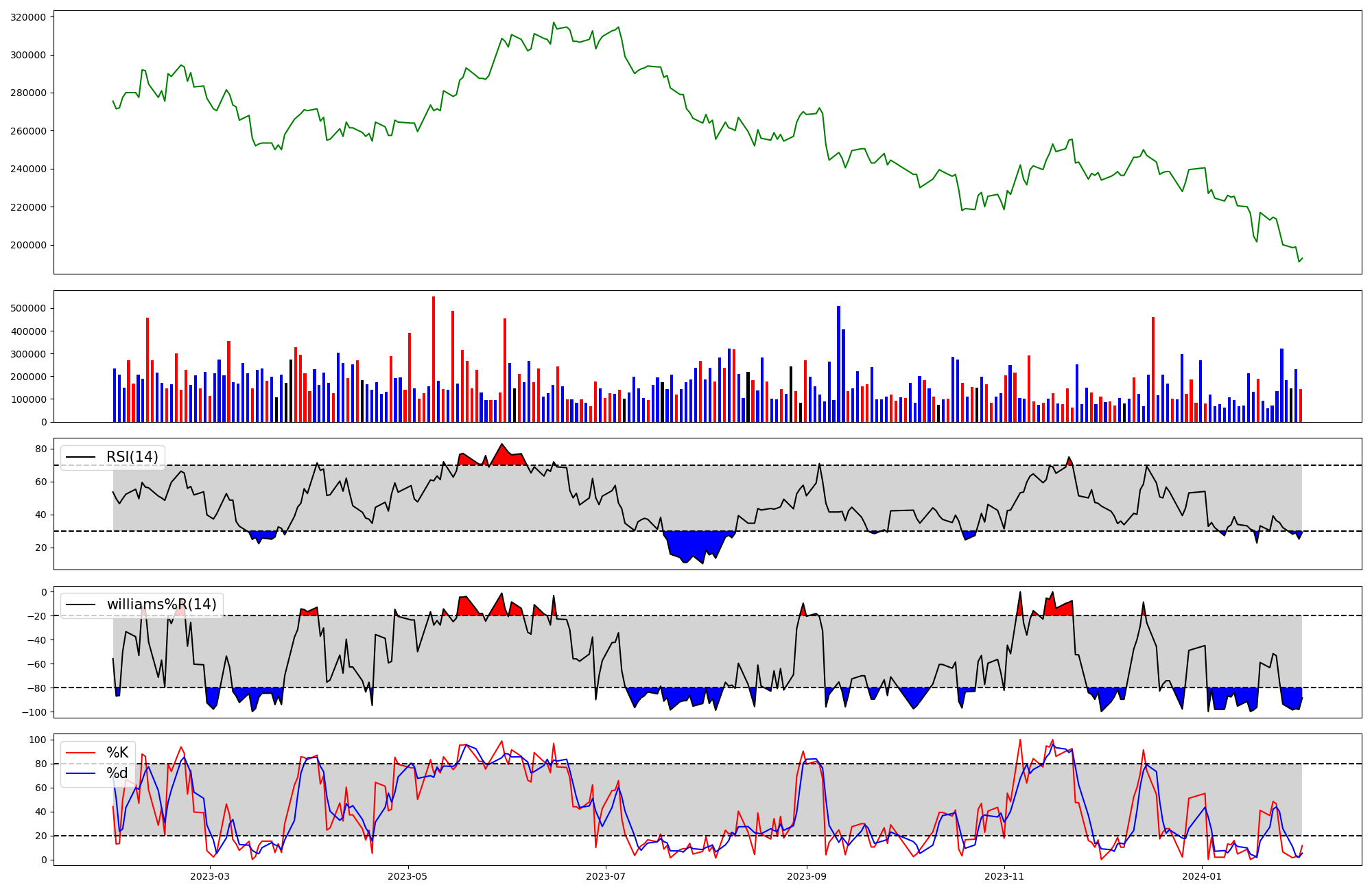
Task: Click the 2023-09 date tick label
Action: pos(807,876)
